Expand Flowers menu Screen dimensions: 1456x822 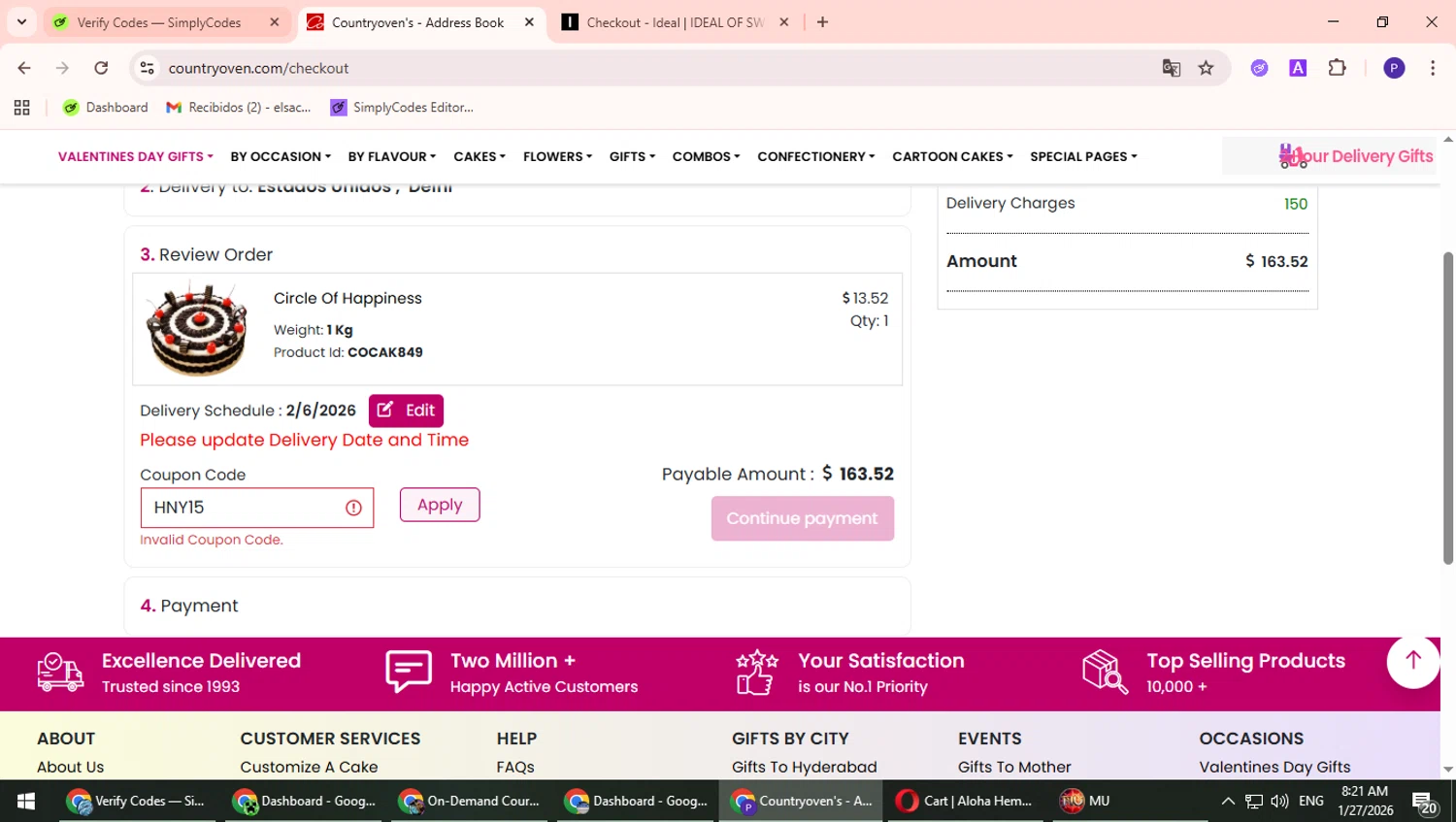pyautogui.click(x=557, y=156)
